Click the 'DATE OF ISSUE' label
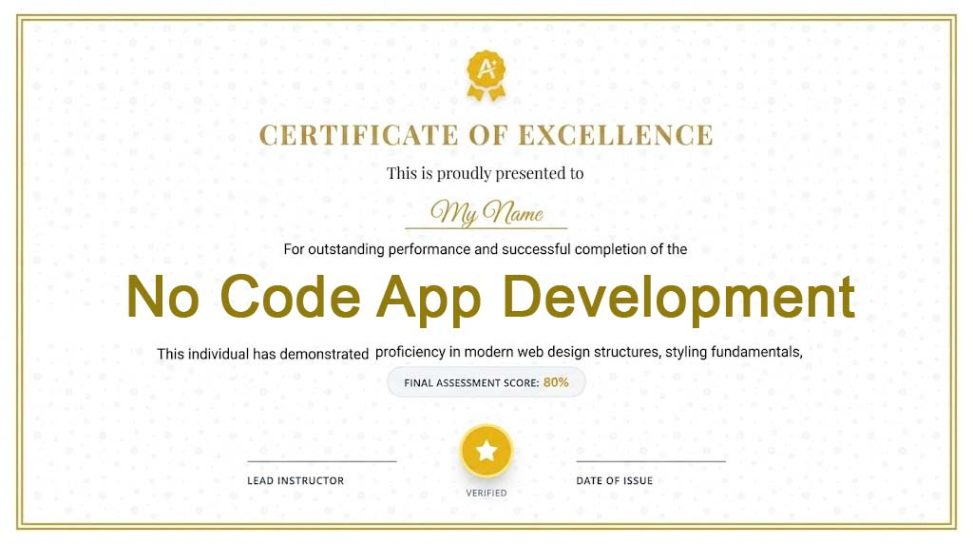 click(x=614, y=481)
